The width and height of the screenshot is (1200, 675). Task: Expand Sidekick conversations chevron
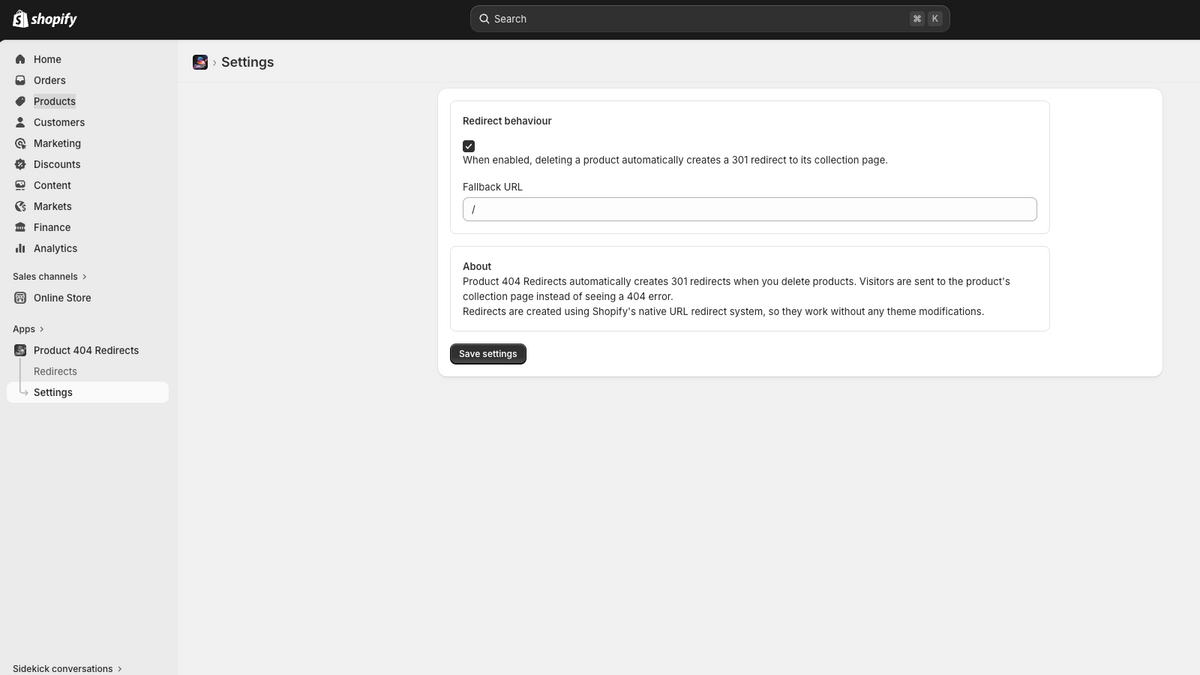tap(120, 669)
